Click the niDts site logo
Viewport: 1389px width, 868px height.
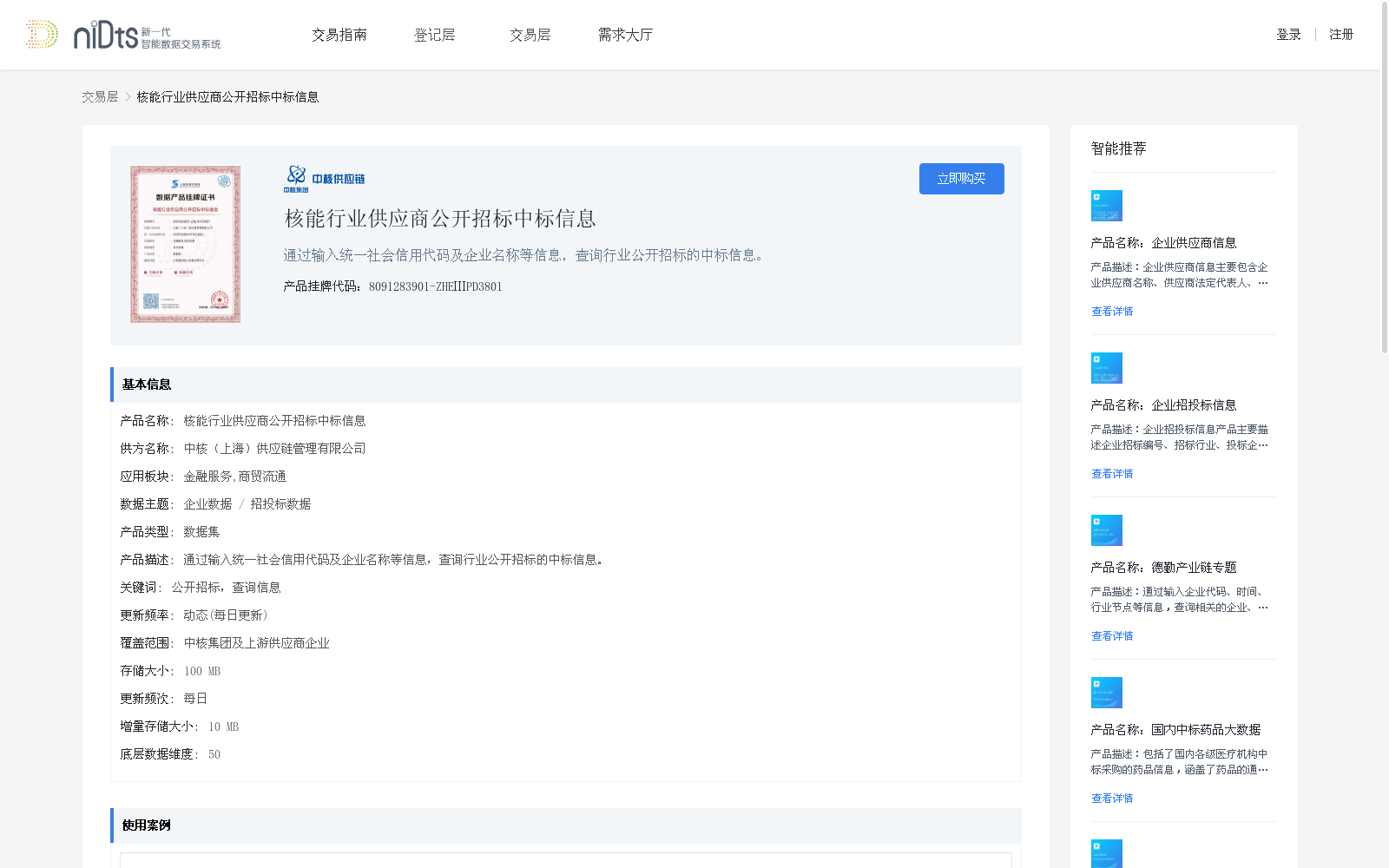pos(123,35)
